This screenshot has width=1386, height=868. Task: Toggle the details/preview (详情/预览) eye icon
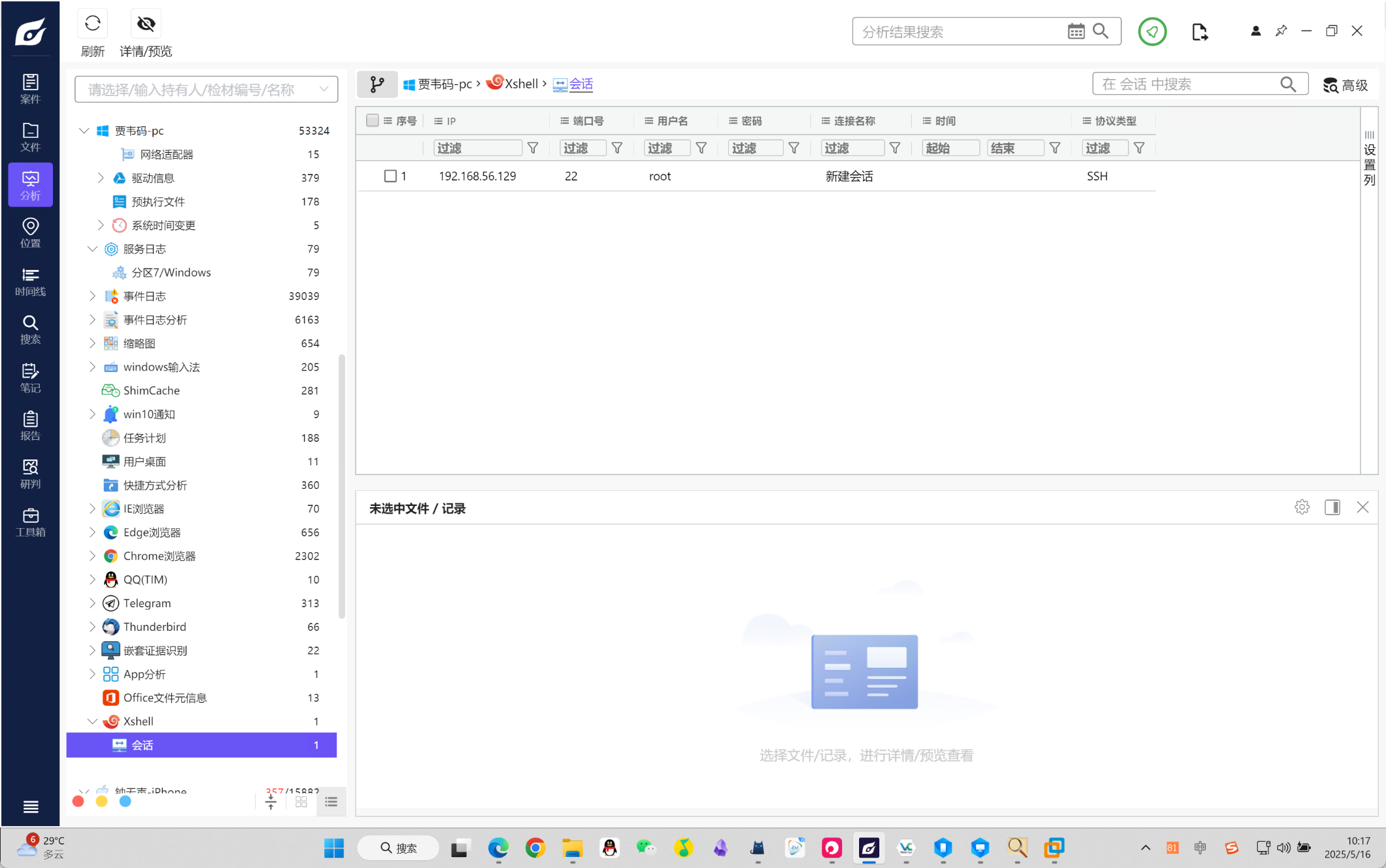146,24
